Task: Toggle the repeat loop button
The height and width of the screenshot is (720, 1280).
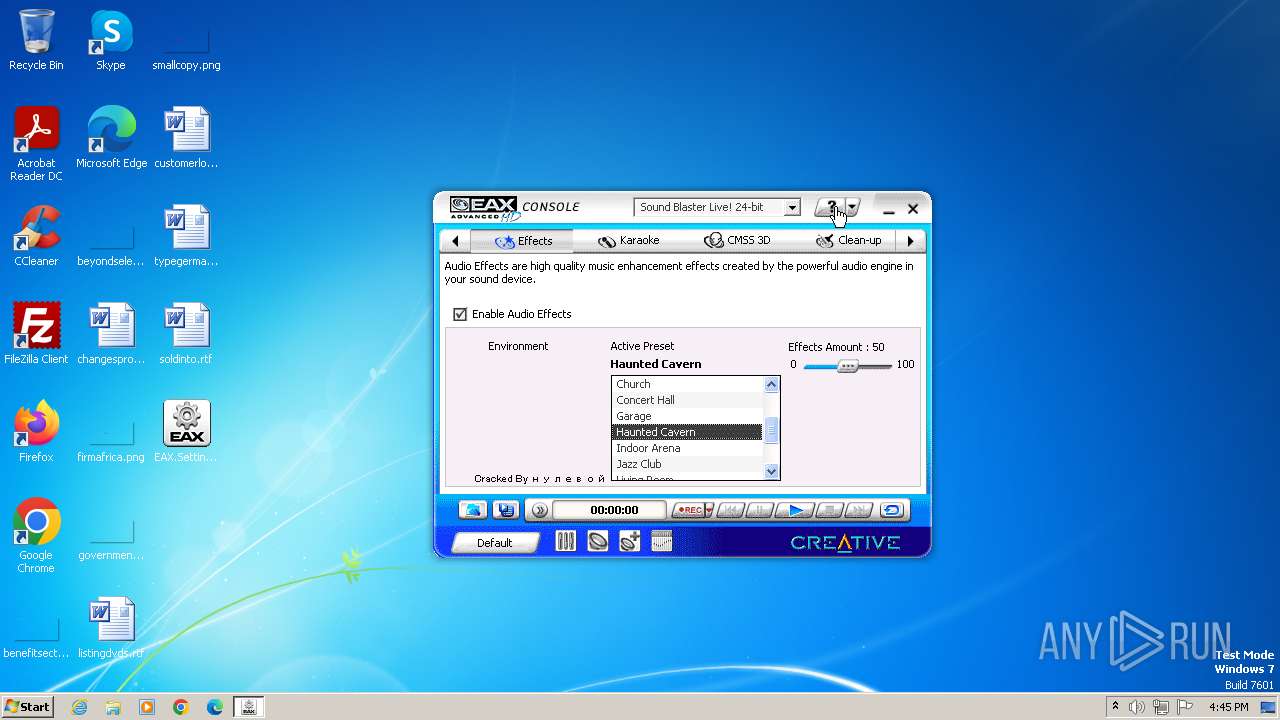Action: [x=892, y=510]
